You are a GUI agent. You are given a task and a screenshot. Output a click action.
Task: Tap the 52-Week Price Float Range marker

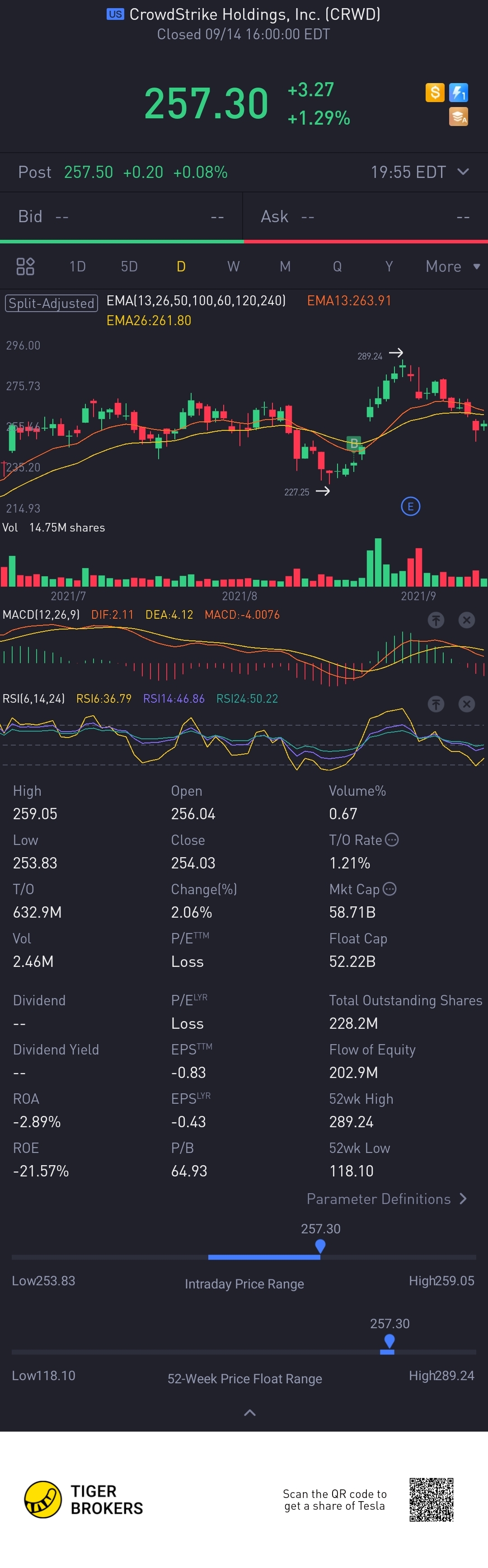(389, 1341)
